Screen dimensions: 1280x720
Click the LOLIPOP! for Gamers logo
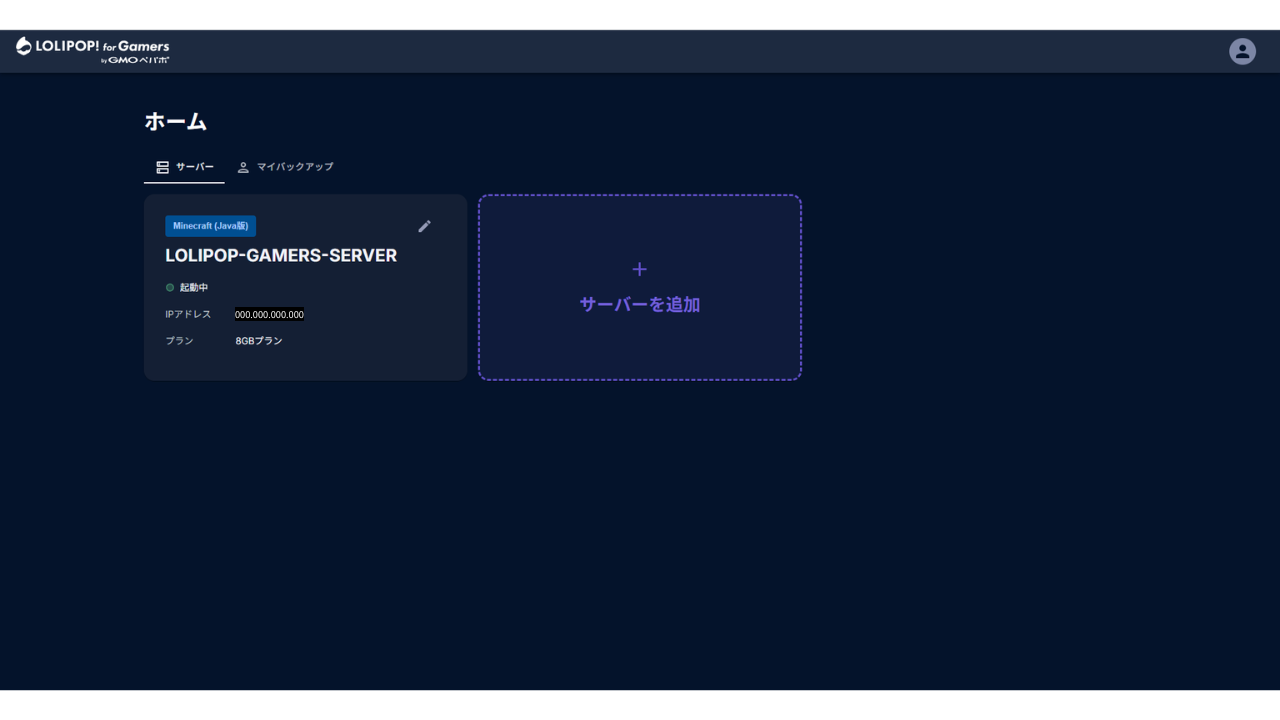(93, 50)
